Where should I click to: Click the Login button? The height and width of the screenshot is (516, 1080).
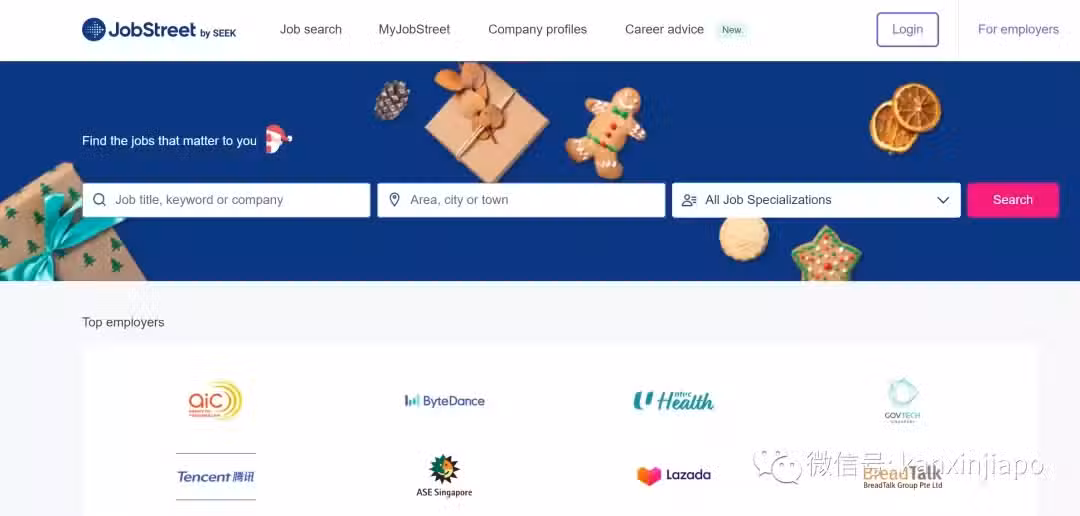pos(907,30)
